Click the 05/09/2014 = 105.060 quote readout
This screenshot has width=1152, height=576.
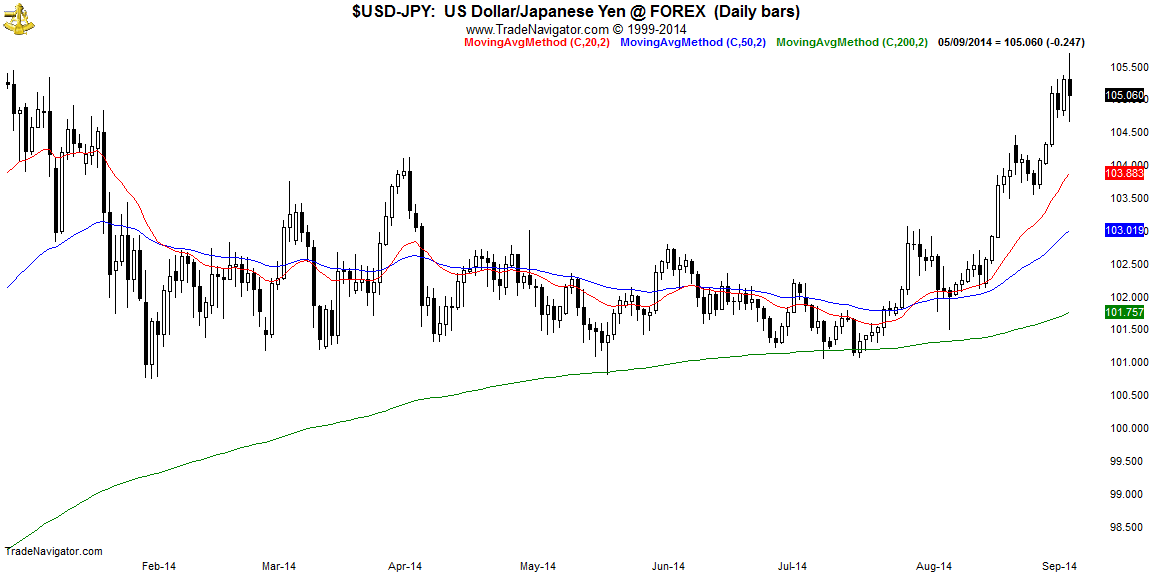click(x=1011, y=43)
